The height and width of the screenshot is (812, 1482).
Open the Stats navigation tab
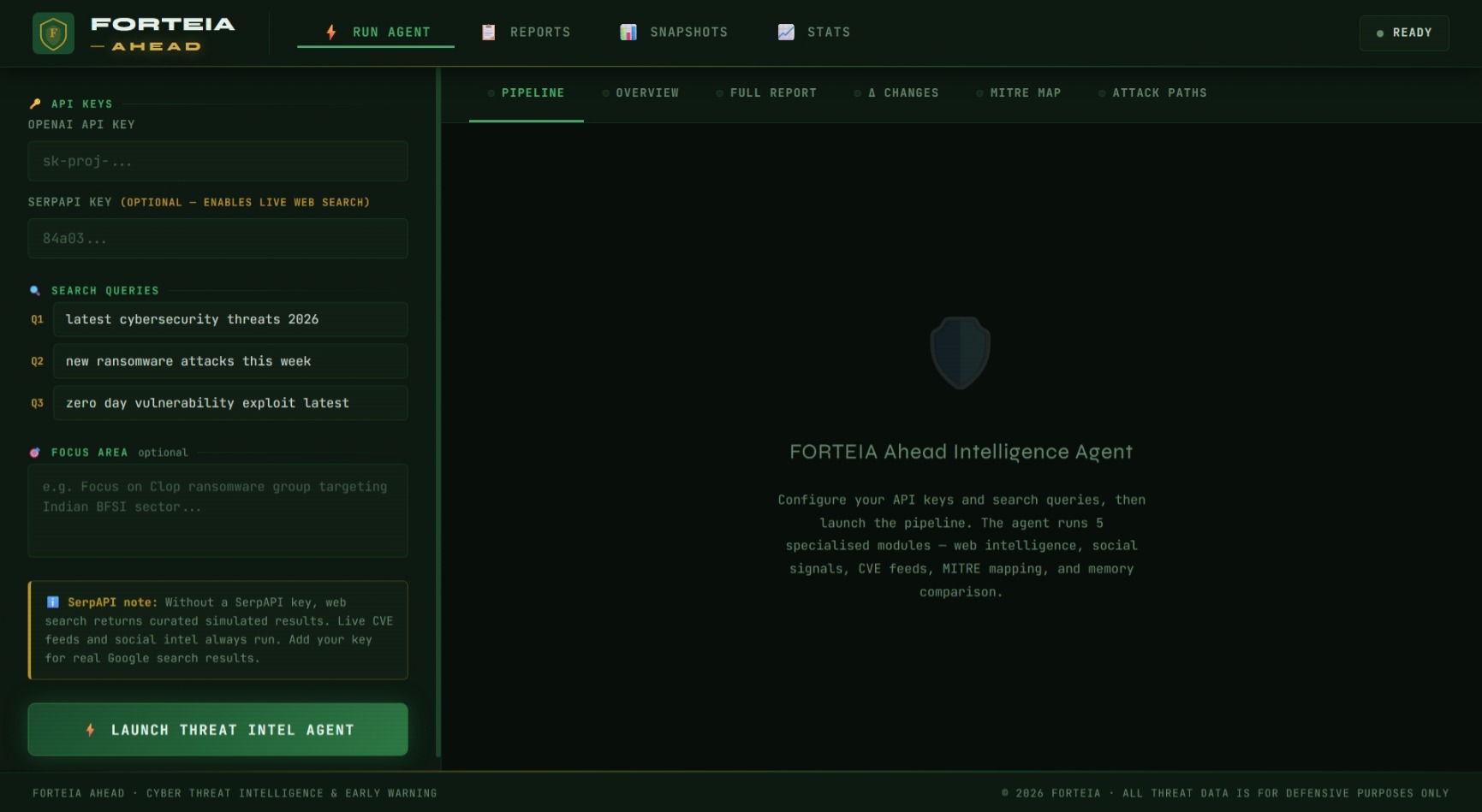pos(814,33)
